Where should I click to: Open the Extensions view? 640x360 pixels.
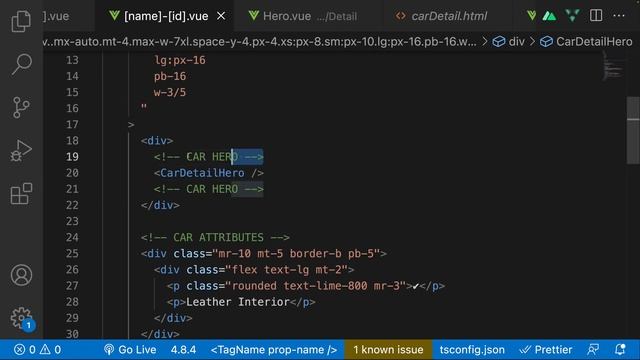pos(21,193)
